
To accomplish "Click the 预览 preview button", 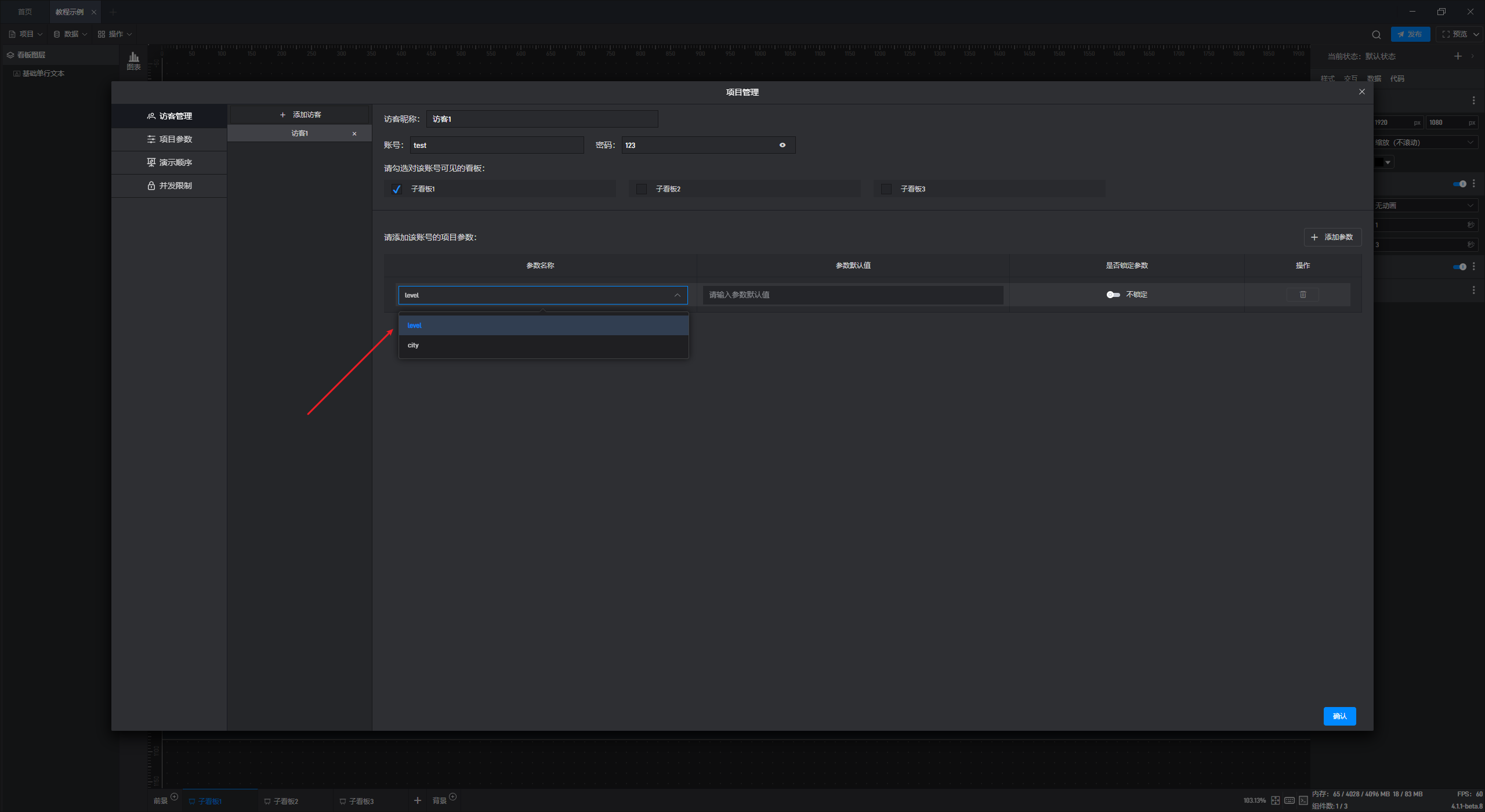I will [x=1455, y=34].
